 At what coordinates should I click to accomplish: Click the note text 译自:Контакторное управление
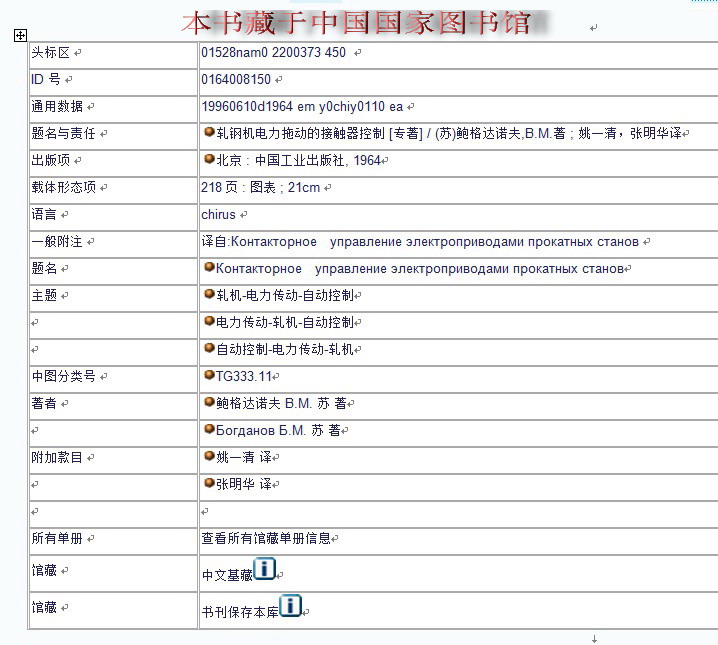pyautogui.click(x=420, y=242)
